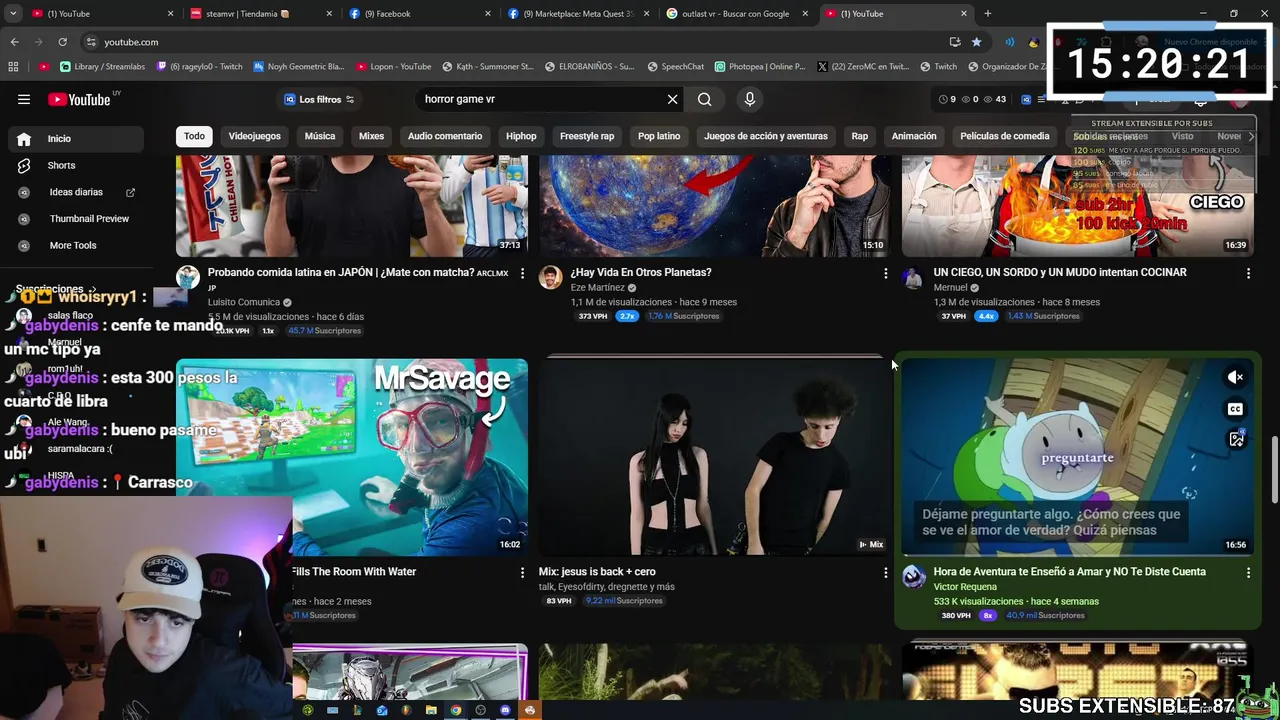Open the SpeechChat bookmark
The width and height of the screenshot is (1280, 720).
(676, 67)
